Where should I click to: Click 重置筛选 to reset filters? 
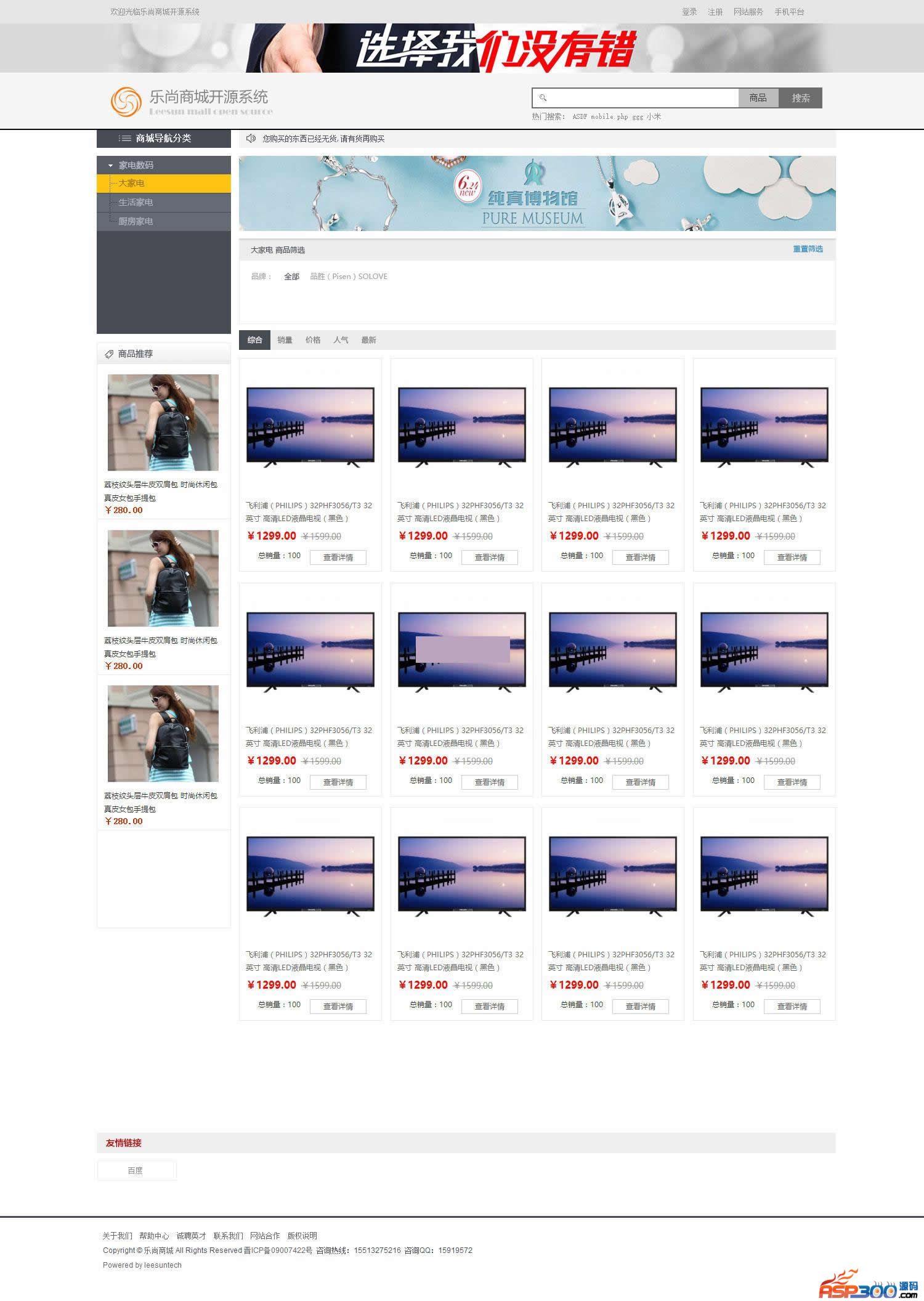click(808, 249)
